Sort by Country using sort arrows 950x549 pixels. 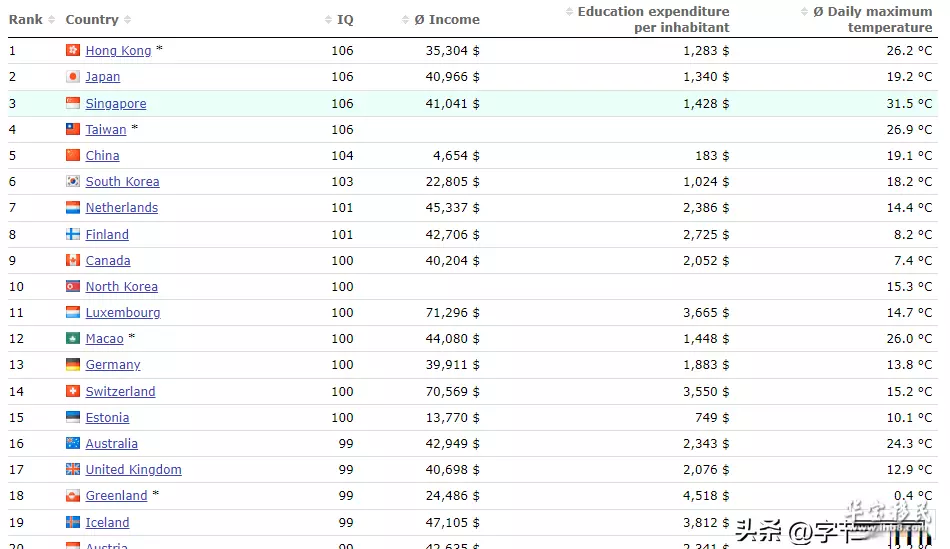(x=128, y=20)
